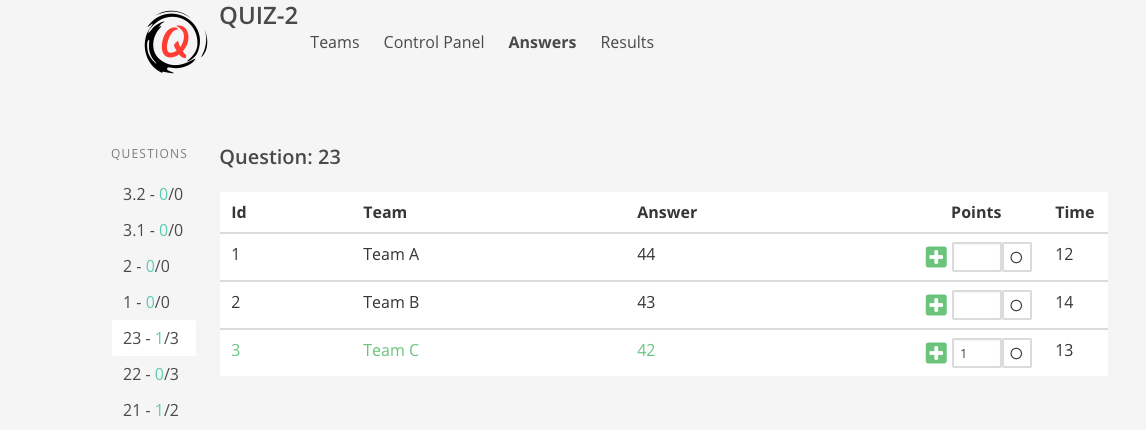
Task: Click the red Q quiz logo
Action: coord(175,42)
